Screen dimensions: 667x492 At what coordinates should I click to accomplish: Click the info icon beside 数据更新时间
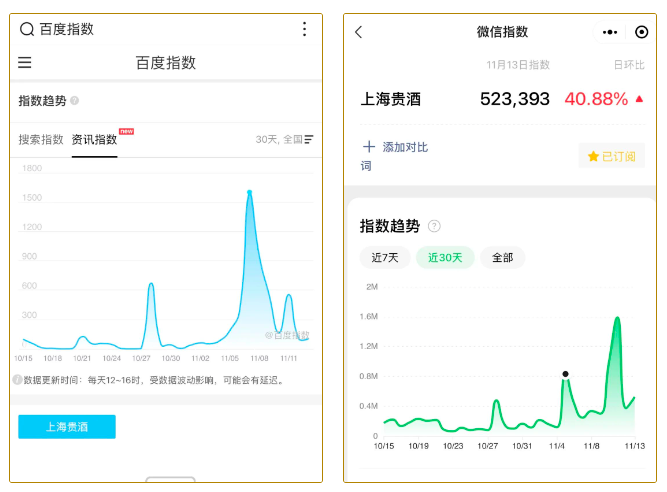coord(17,380)
